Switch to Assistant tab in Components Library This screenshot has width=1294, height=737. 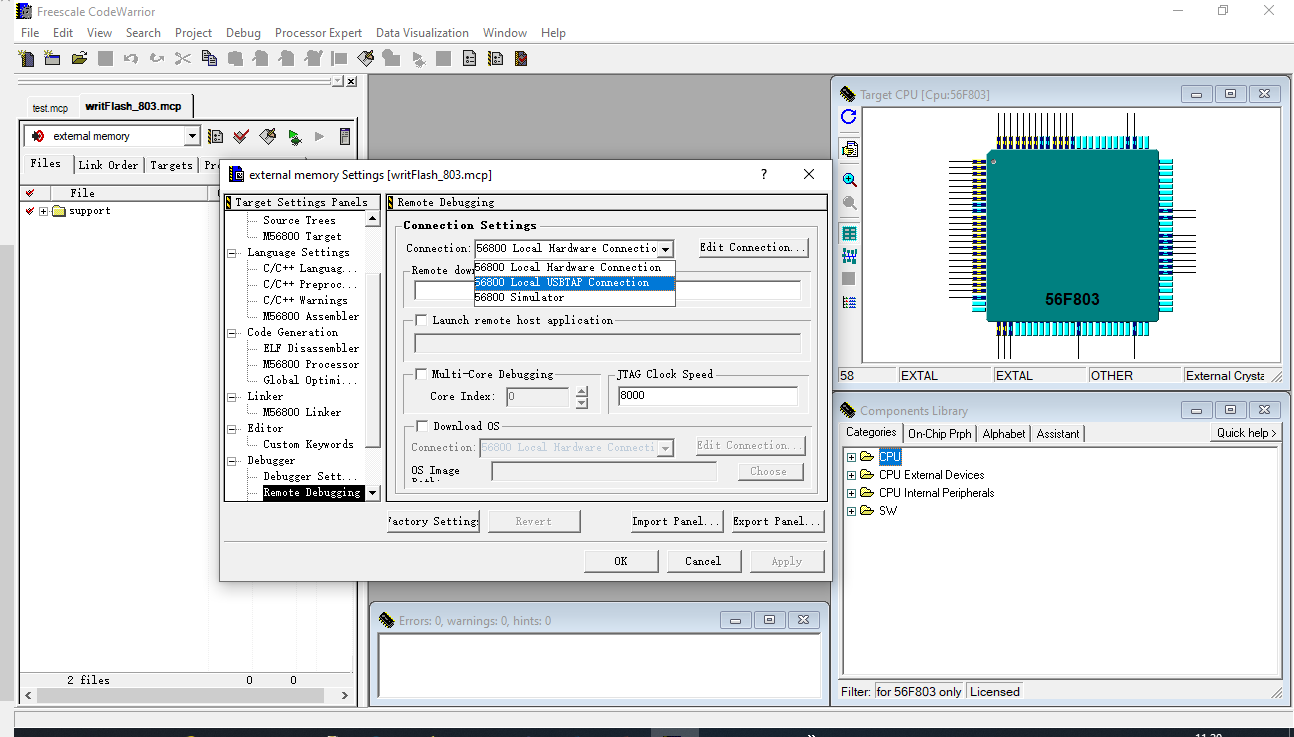(x=1058, y=434)
